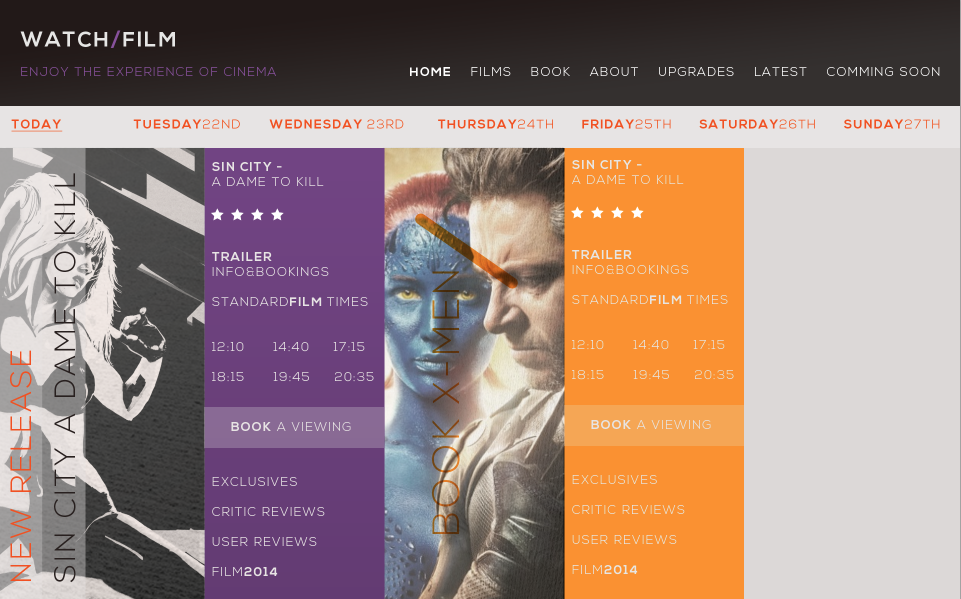
Task: Click the WATCH/FILM logo
Action: coord(99,39)
